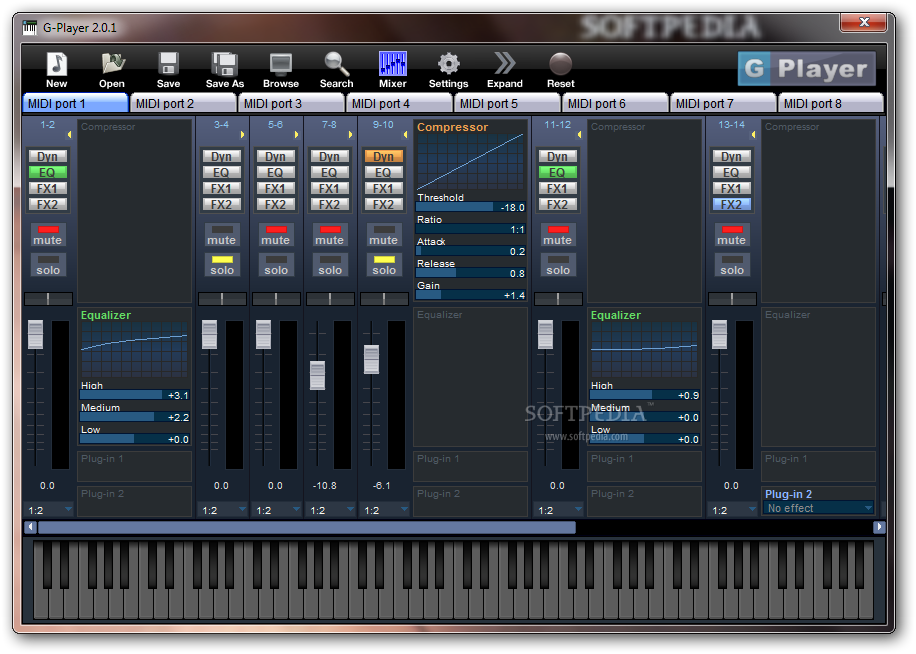The height and width of the screenshot is (654, 916).
Task: Switch to MIDI port 1 tab
Action: pyautogui.click(x=75, y=103)
